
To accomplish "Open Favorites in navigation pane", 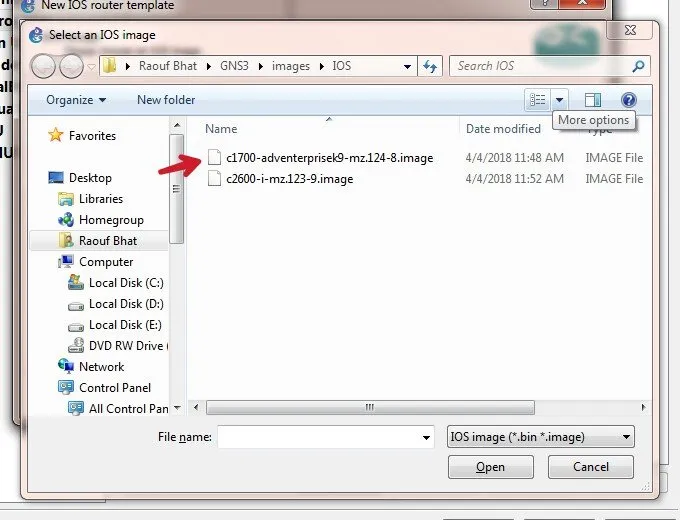I will pyautogui.click(x=92, y=136).
